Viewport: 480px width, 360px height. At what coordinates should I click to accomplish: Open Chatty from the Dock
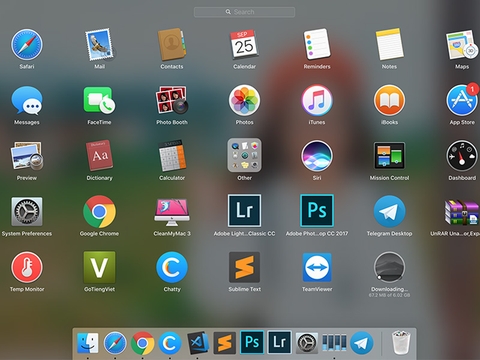170,343
